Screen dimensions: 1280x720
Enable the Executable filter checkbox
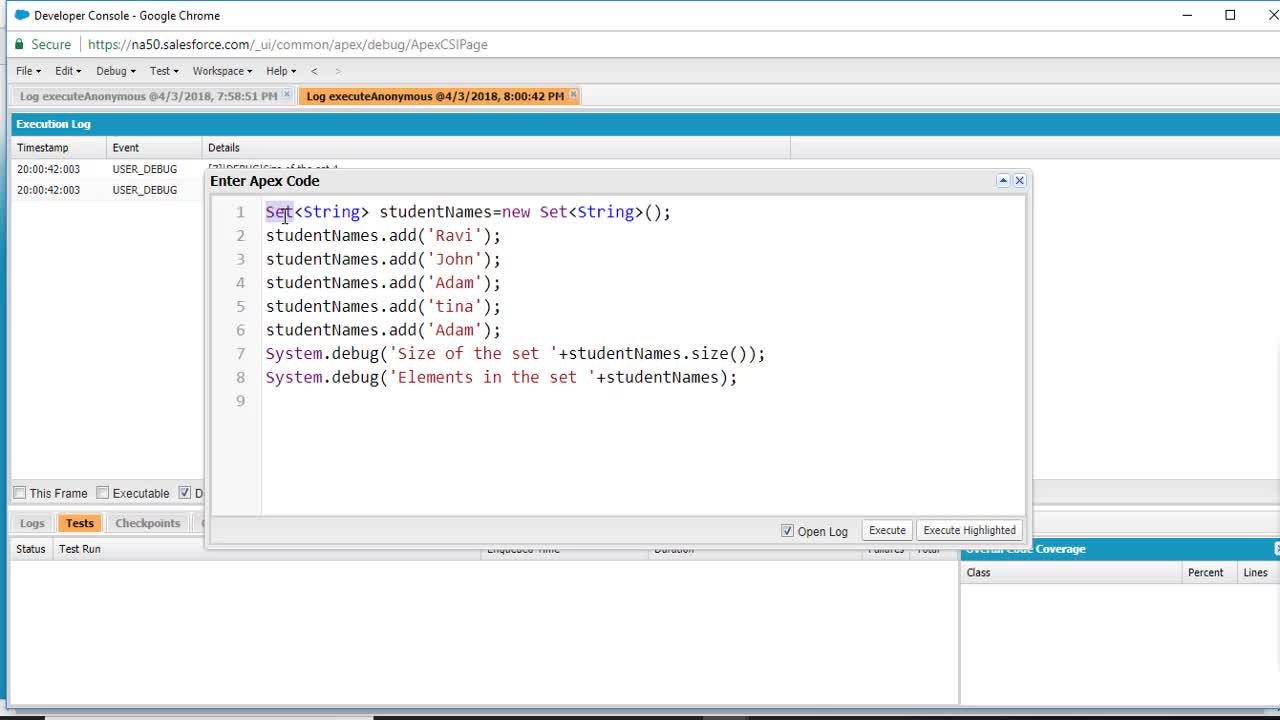(102, 493)
